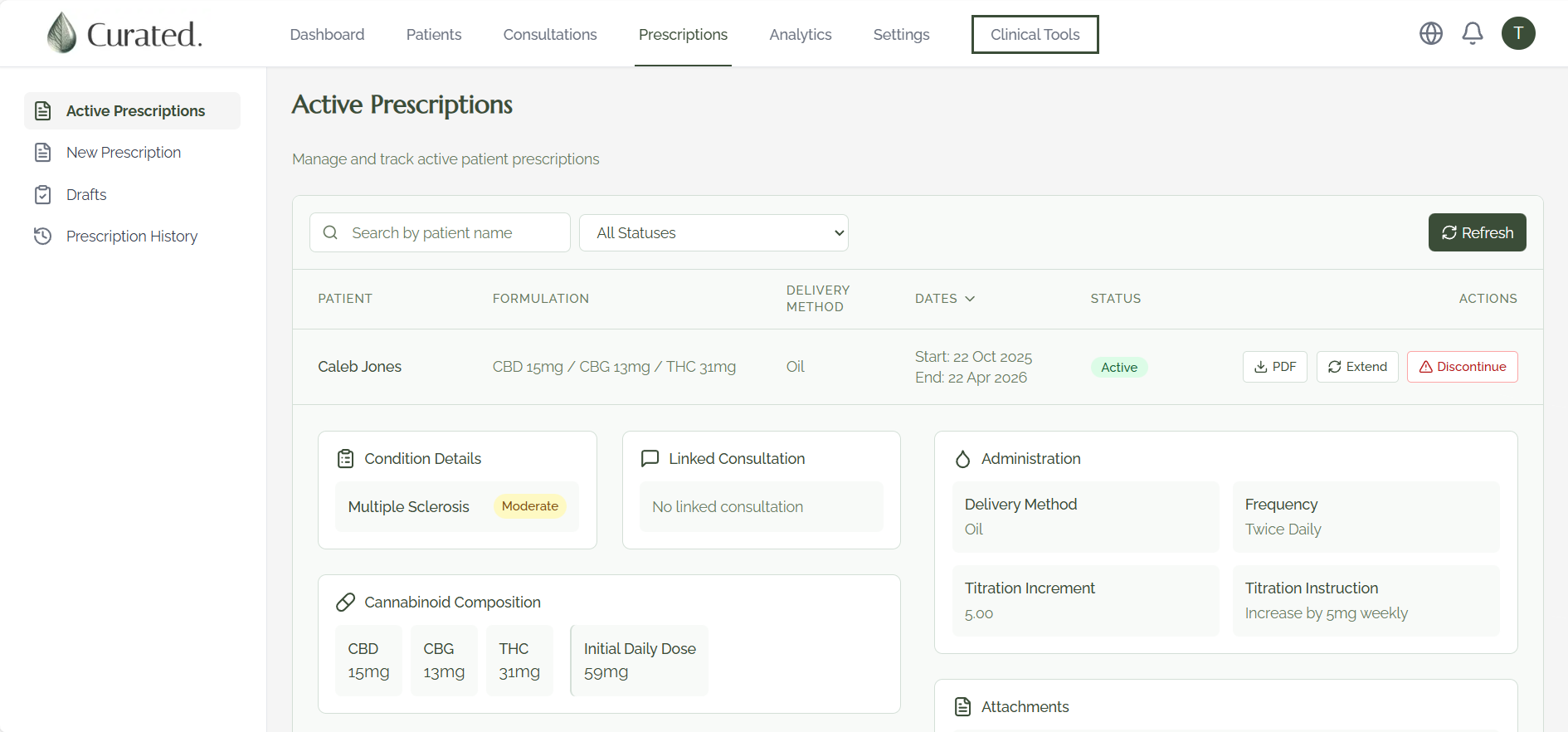Open user avatar menu T

click(x=1518, y=33)
